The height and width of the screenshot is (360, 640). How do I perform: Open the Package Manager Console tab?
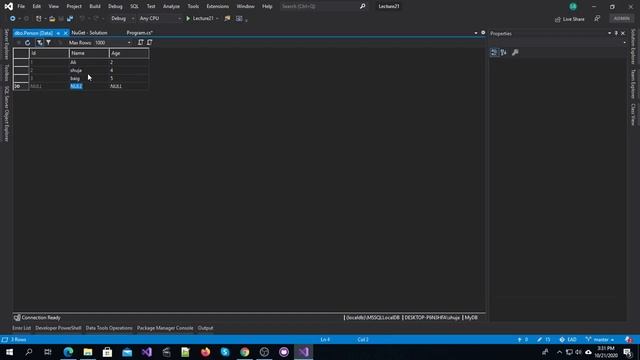pos(165,328)
